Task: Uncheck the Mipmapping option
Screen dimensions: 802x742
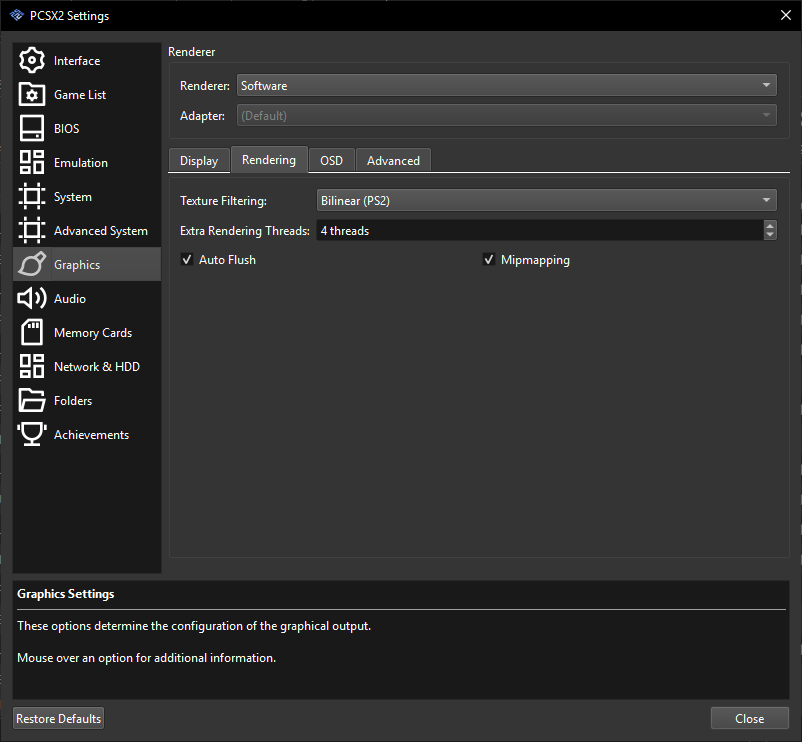Action: coord(489,259)
